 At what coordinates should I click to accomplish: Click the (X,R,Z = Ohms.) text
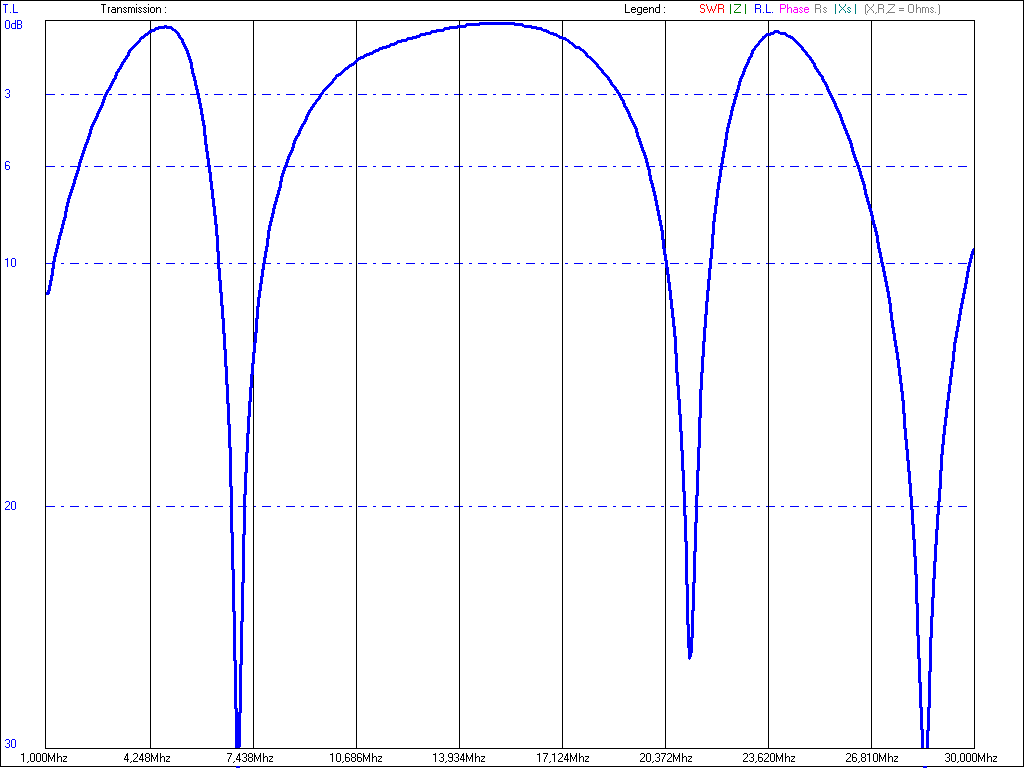point(902,9)
